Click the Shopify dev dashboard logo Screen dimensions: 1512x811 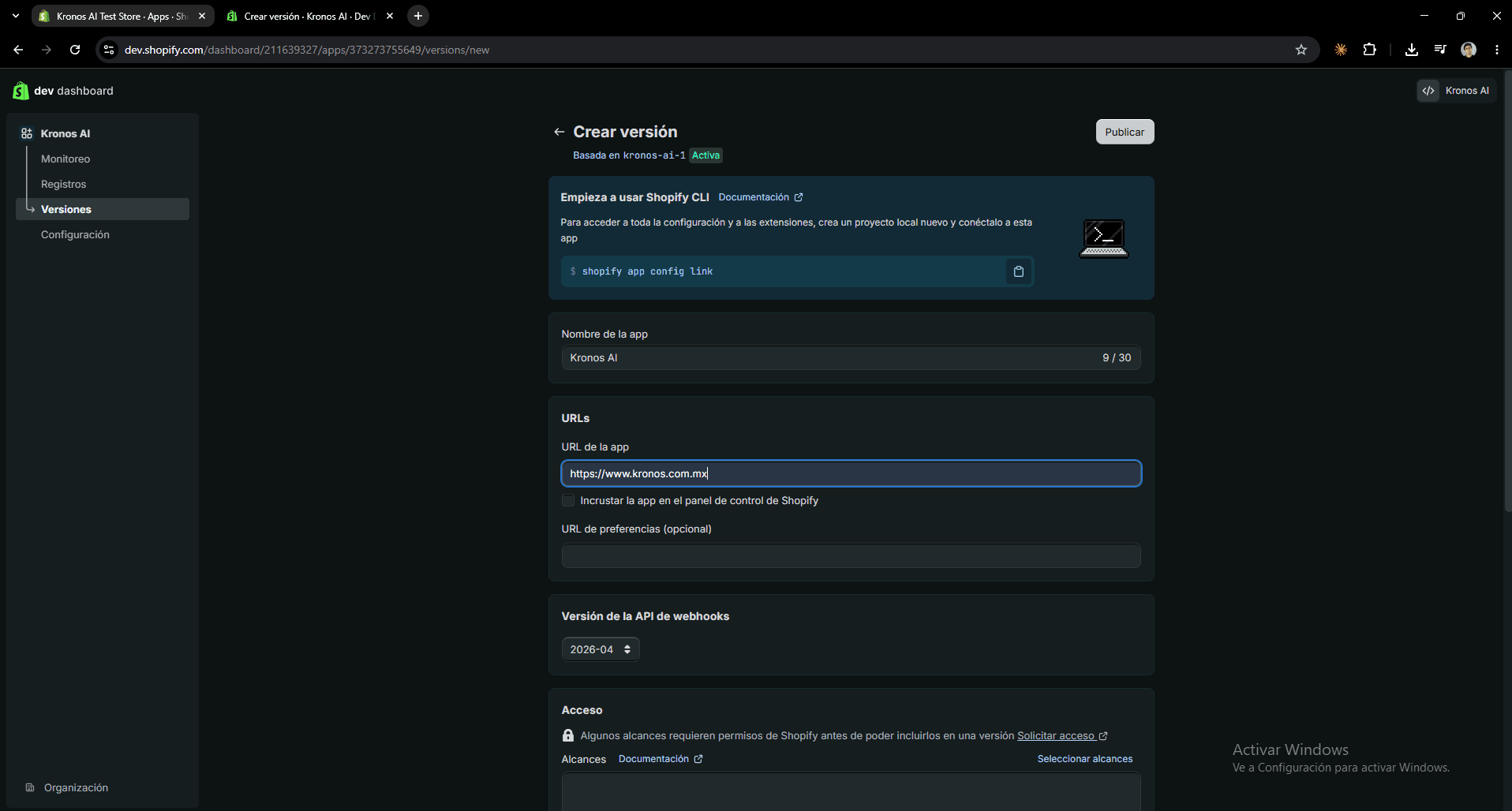click(21, 91)
